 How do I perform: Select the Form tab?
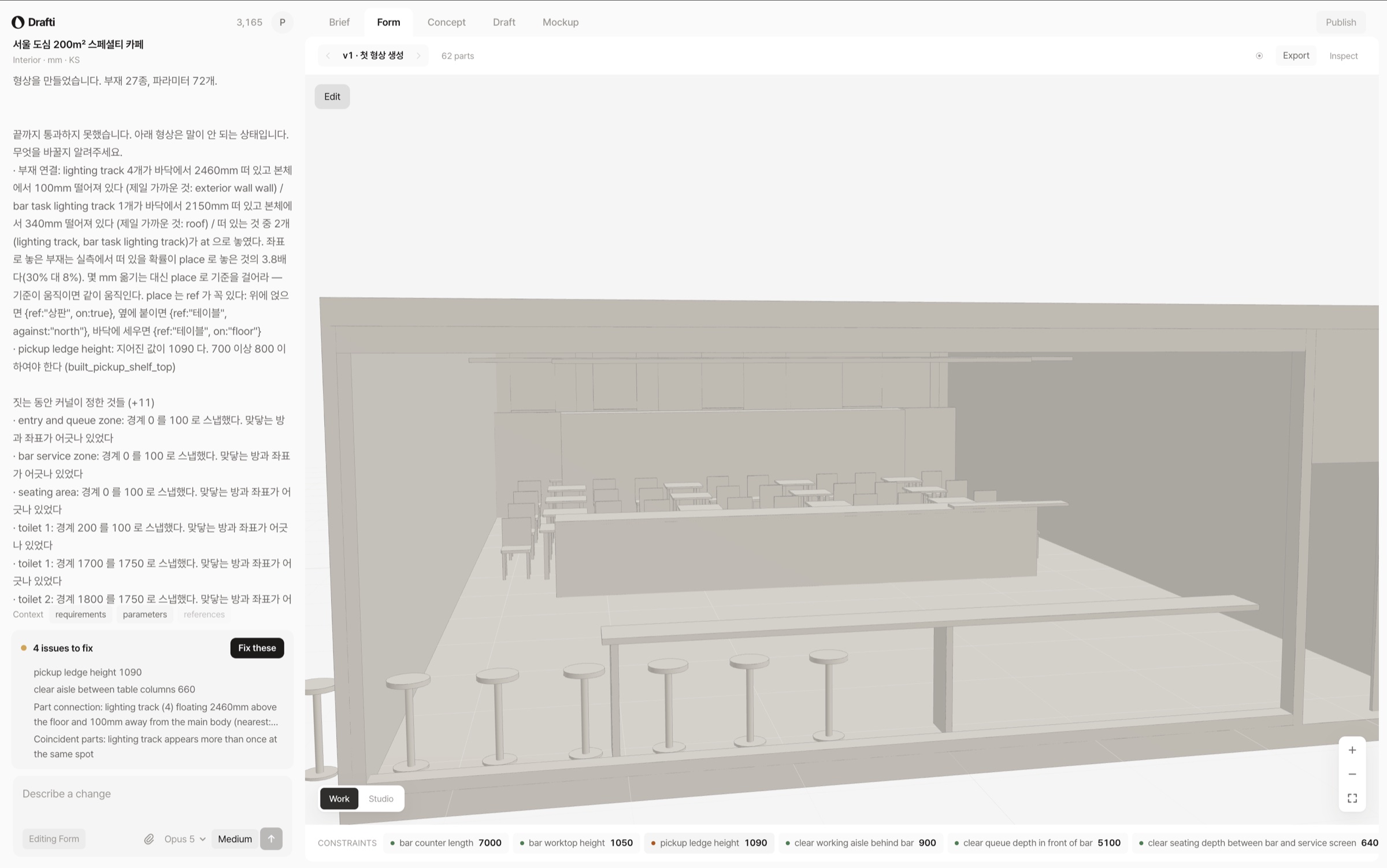[388, 22]
